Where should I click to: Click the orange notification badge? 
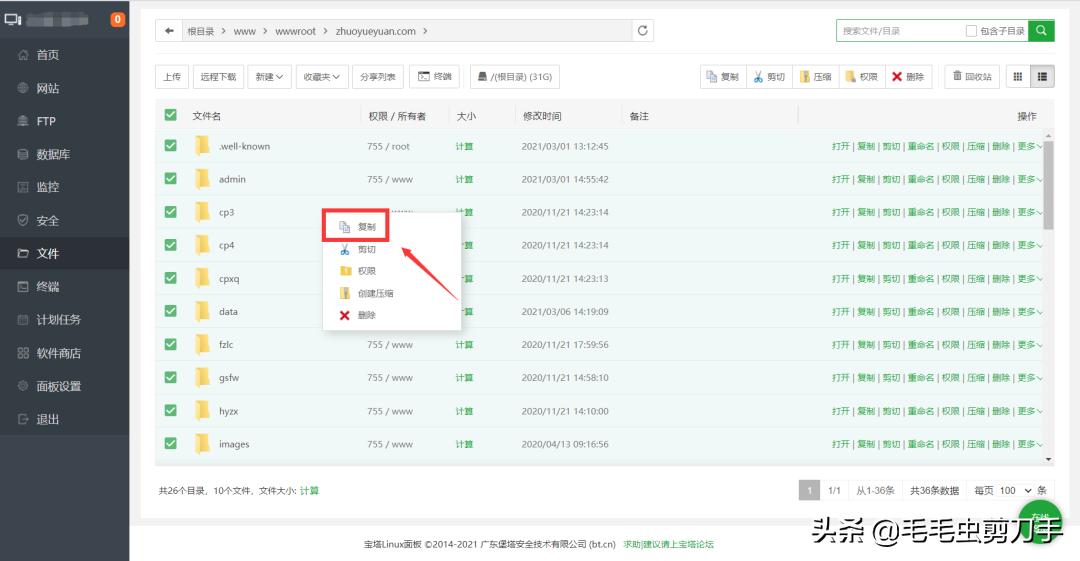tap(118, 19)
